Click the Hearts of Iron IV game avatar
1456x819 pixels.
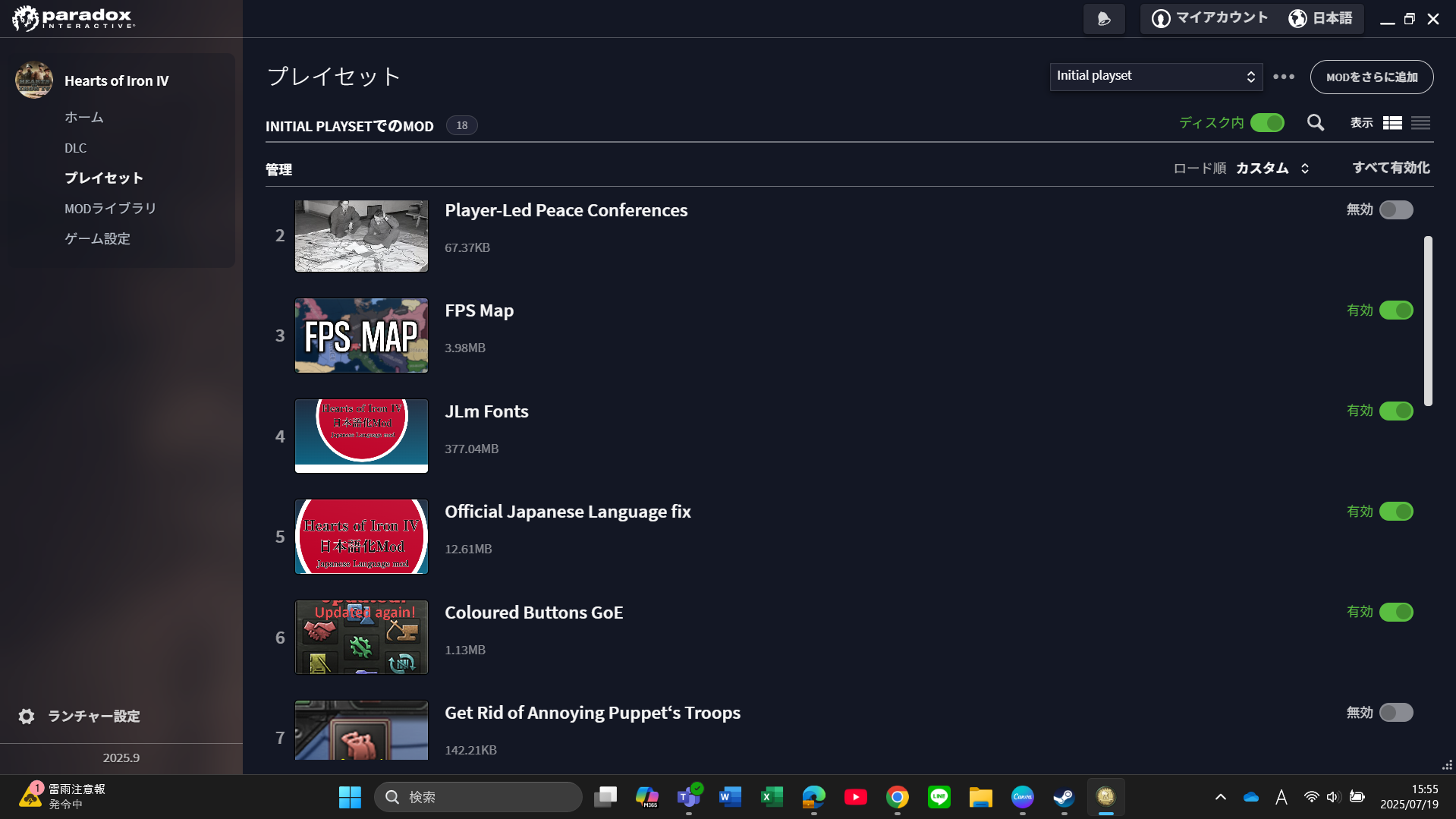[34, 80]
